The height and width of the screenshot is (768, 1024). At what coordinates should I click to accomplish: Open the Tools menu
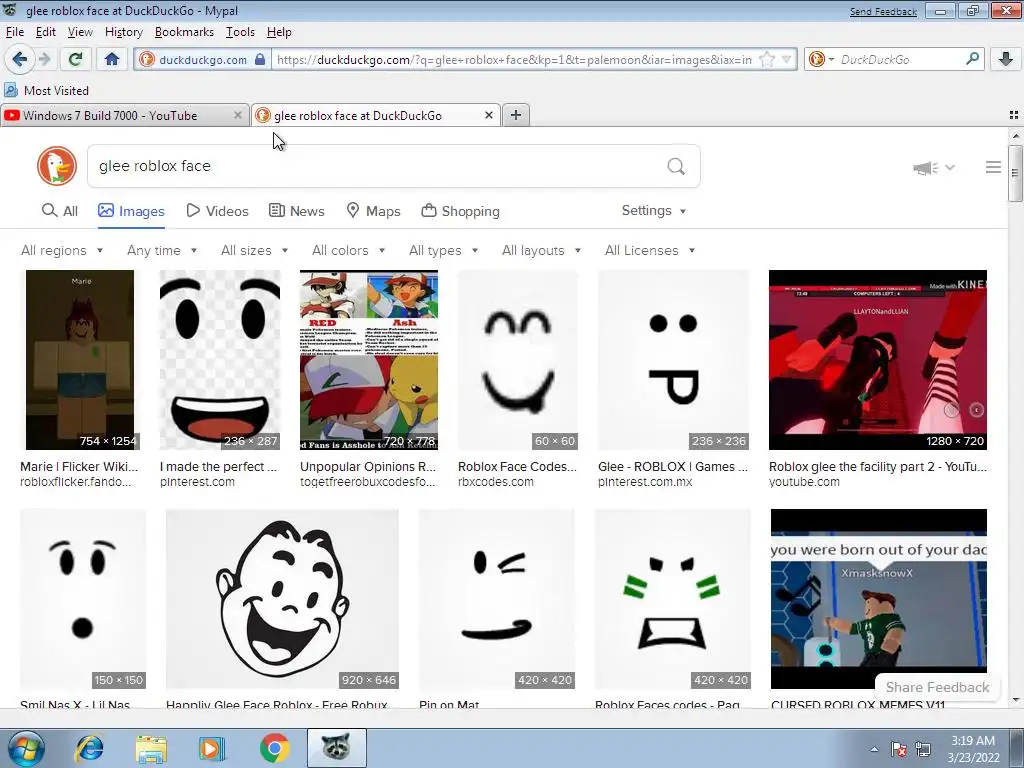tap(240, 31)
